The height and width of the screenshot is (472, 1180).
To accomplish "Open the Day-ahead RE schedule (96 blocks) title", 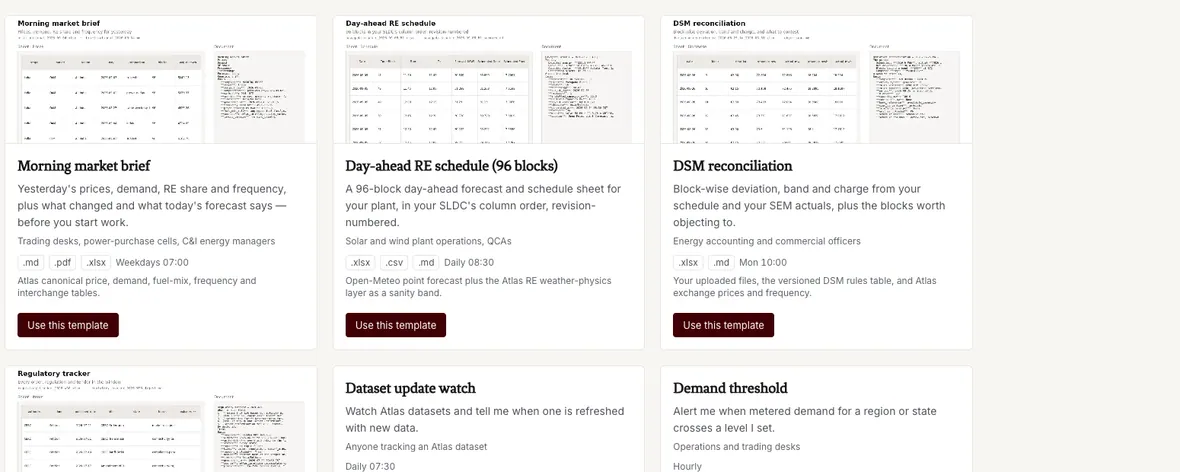I will 452,166.
